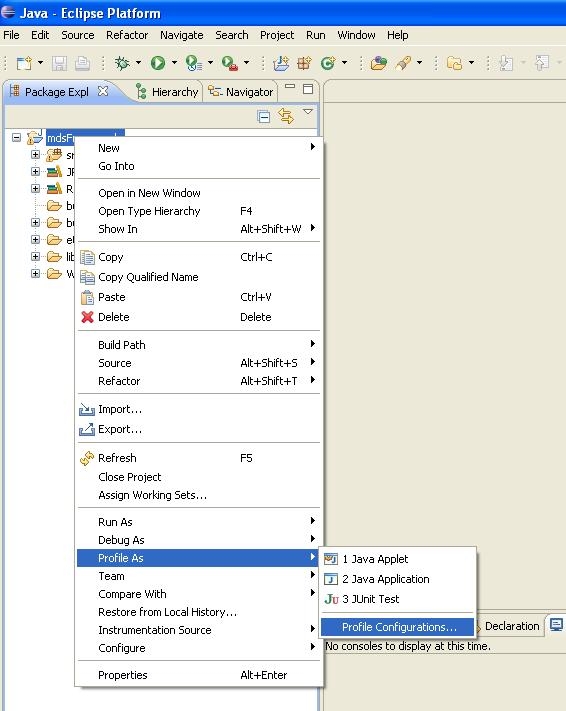
Task: Choose Assign Working Sets... entry
Action: pos(198,495)
